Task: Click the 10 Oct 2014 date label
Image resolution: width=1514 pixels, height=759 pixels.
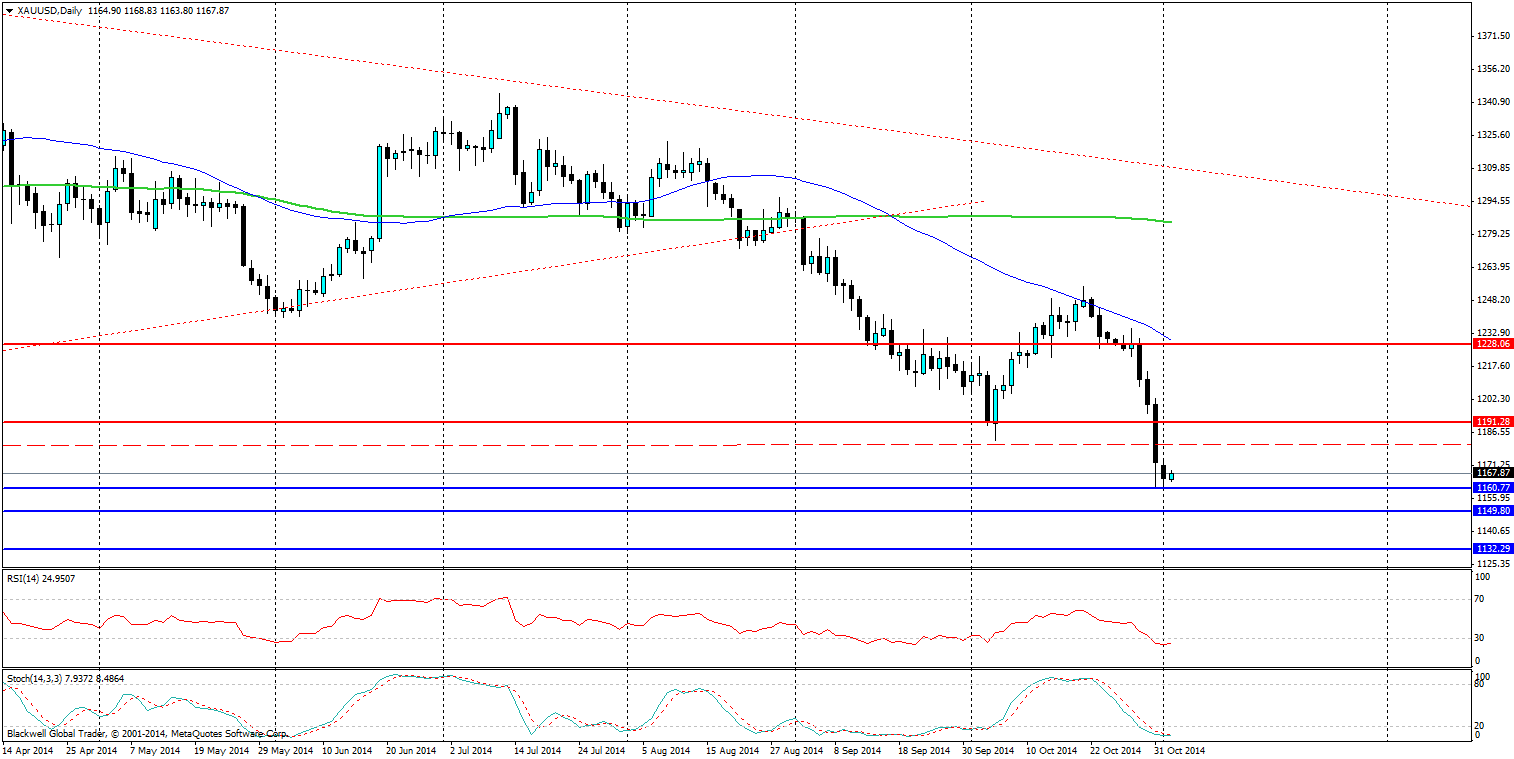Action: pyautogui.click(x=1053, y=750)
